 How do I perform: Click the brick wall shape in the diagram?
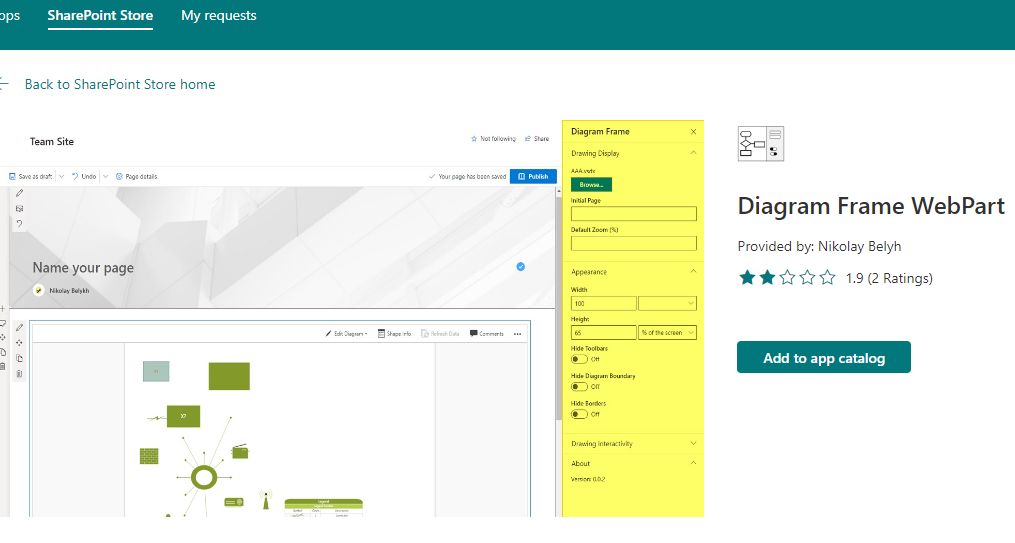pos(149,456)
